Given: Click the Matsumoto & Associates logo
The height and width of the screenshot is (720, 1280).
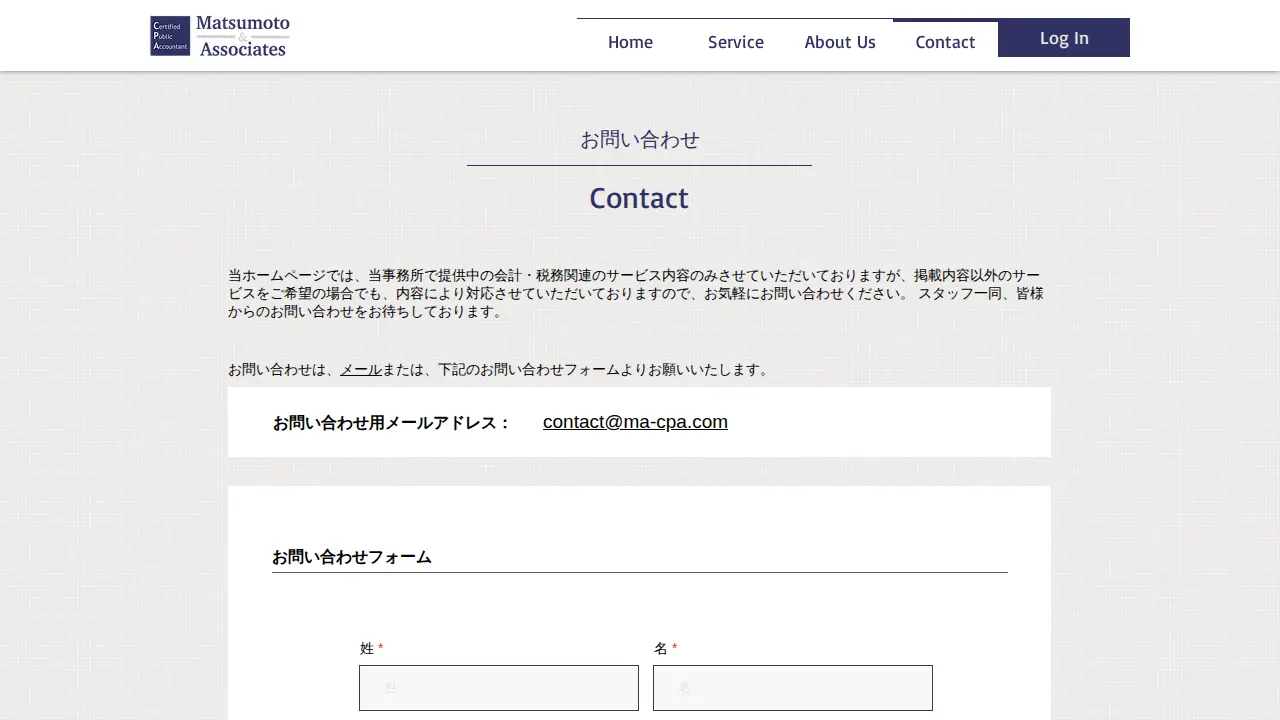Looking at the screenshot, I should [x=220, y=36].
